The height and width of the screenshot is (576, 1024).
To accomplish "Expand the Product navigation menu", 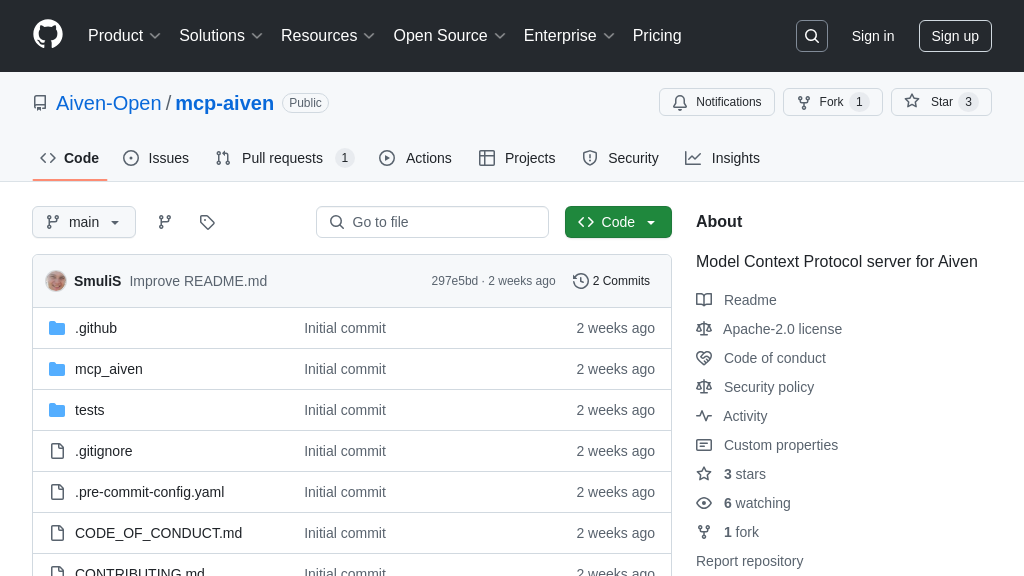I will point(124,36).
